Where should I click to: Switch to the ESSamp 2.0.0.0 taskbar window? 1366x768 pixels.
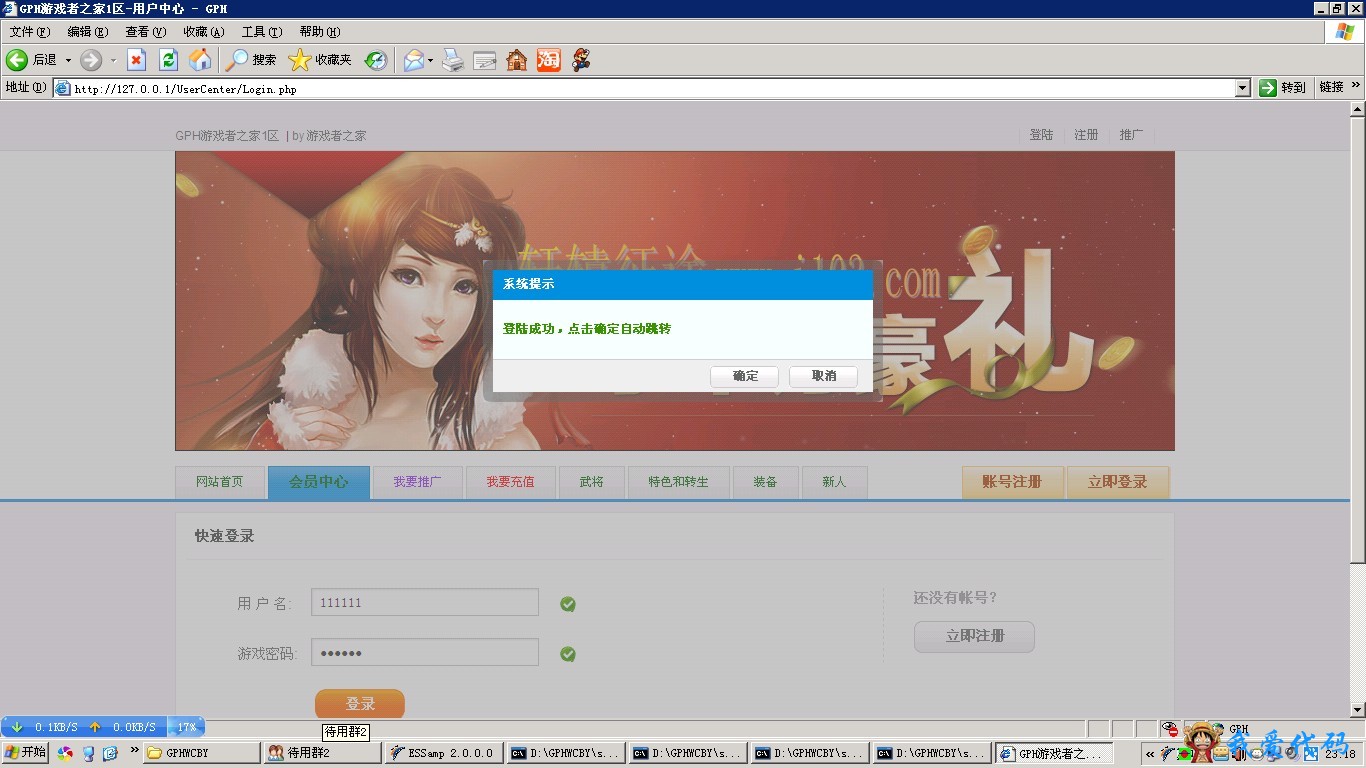click(x=444, y=753)
